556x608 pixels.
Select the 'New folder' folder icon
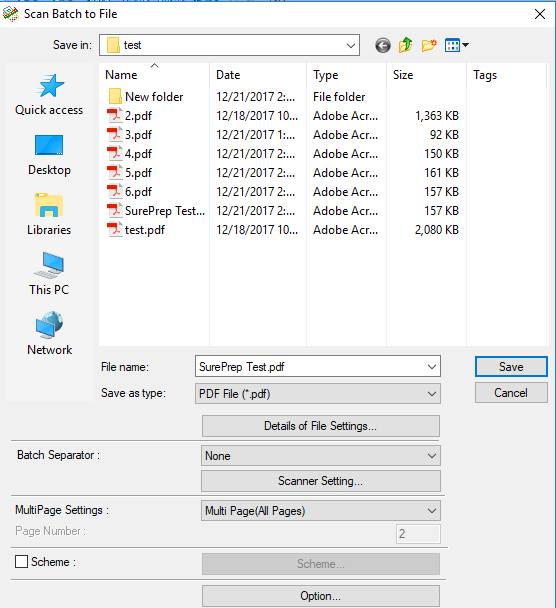tap(115, 97)
